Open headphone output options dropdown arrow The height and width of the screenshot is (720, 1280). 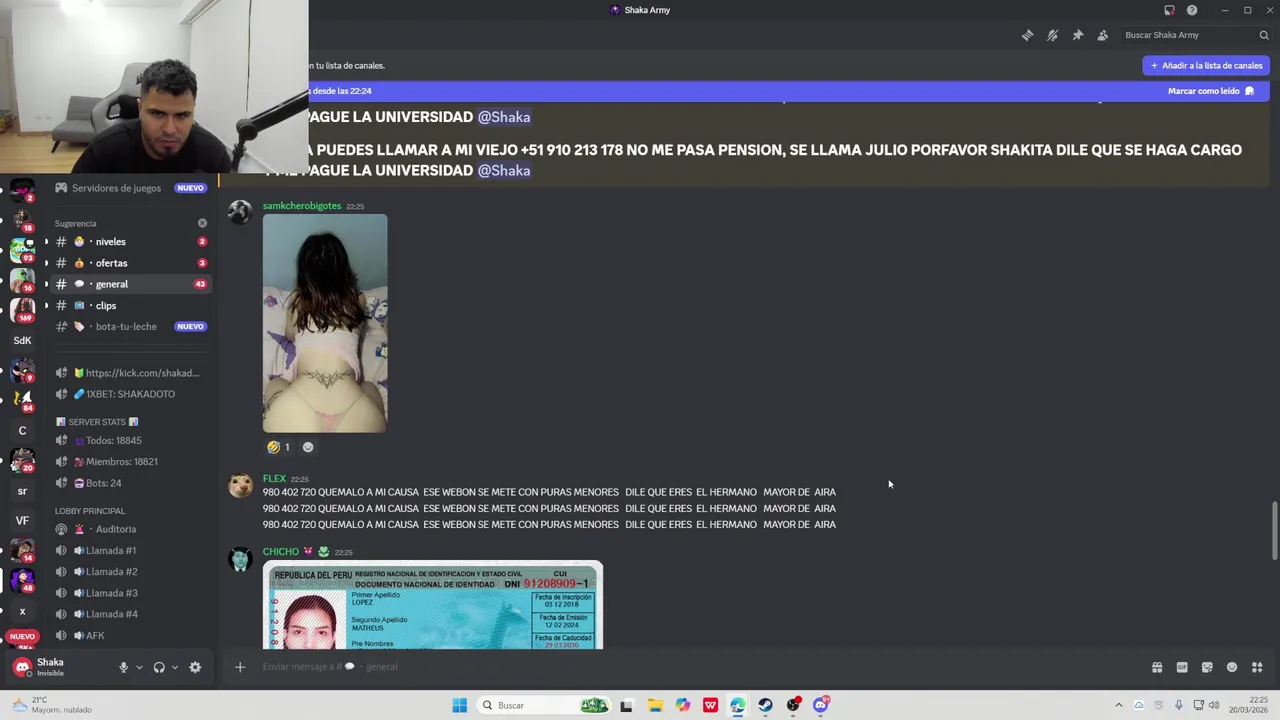[174, 667]
